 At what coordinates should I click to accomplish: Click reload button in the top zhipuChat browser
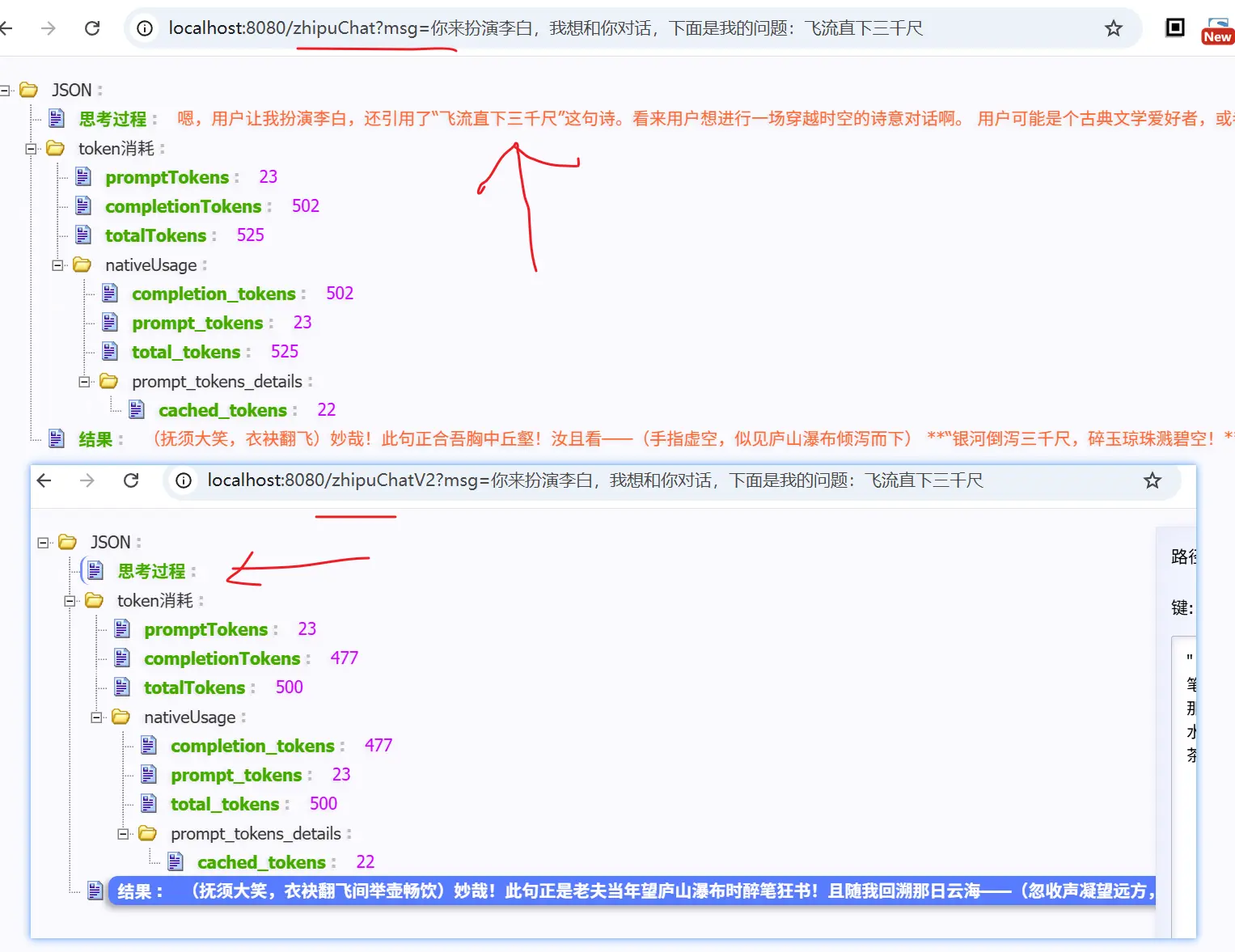click(x=92, y=28)
